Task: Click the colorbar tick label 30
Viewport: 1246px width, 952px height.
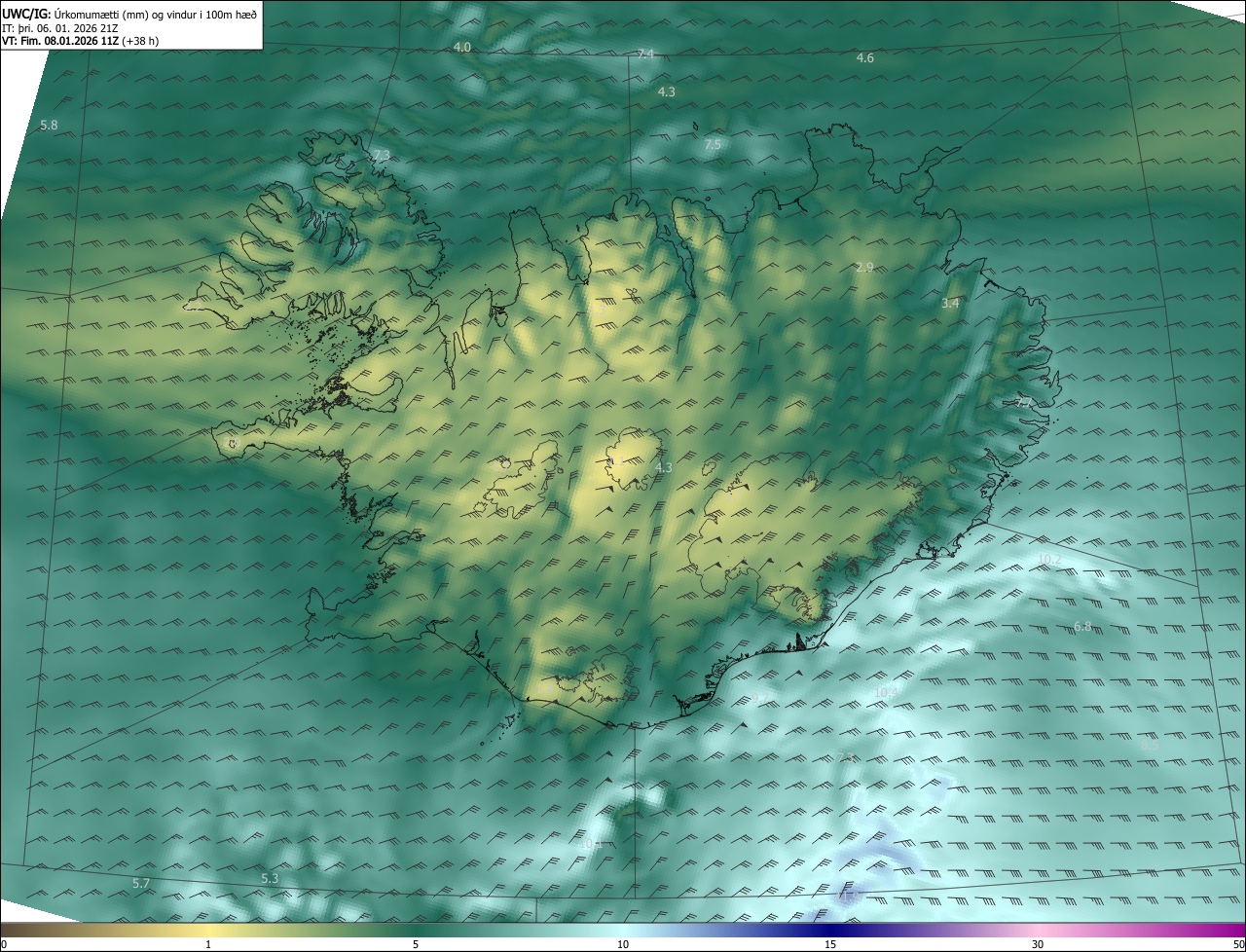Action: tap(1038, 944)
